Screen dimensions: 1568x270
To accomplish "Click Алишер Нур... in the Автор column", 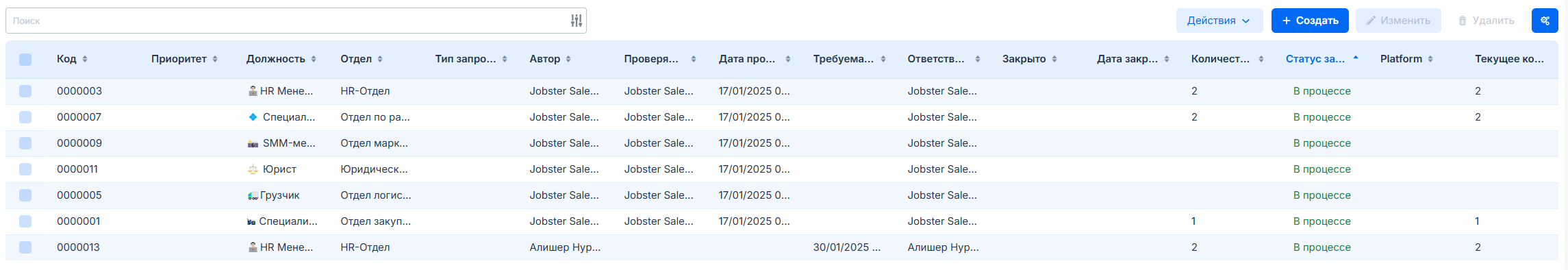I will [565, 247].
